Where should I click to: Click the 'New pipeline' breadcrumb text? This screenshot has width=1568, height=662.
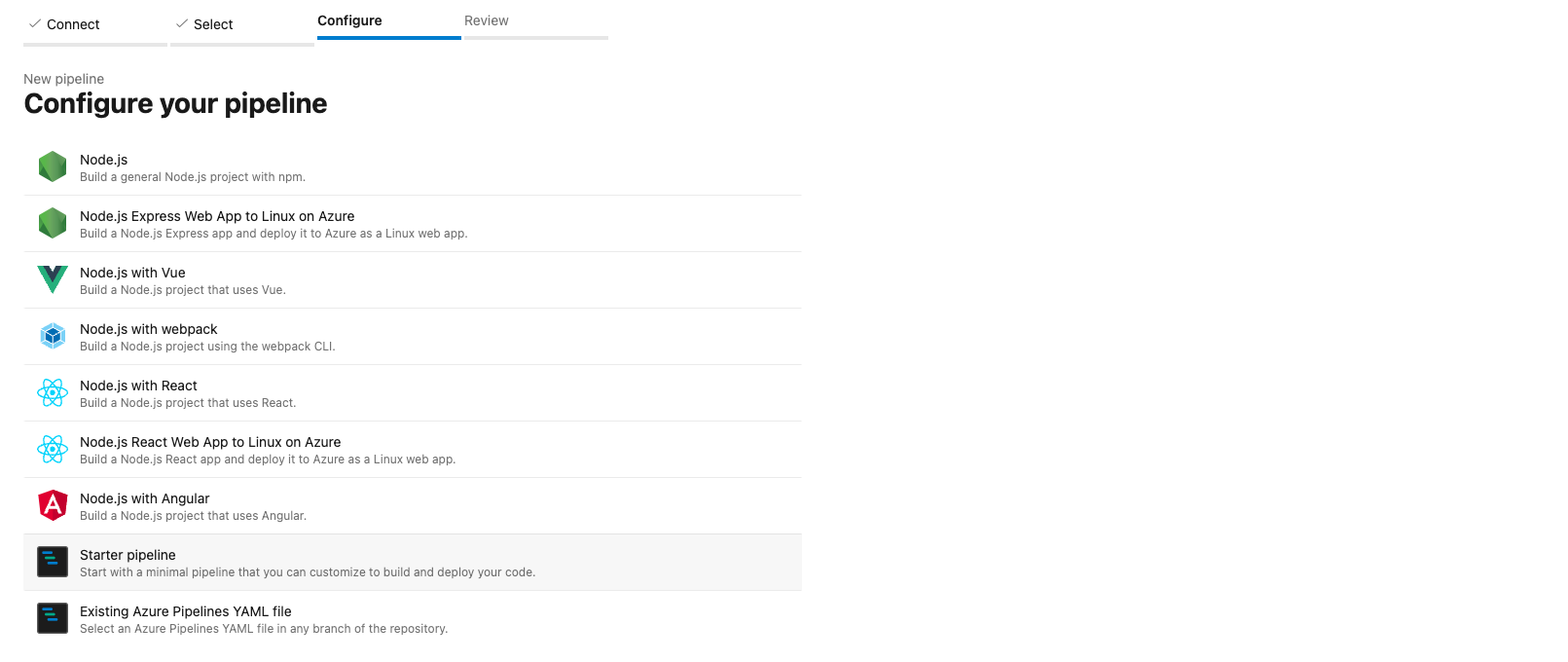(63, 79)
